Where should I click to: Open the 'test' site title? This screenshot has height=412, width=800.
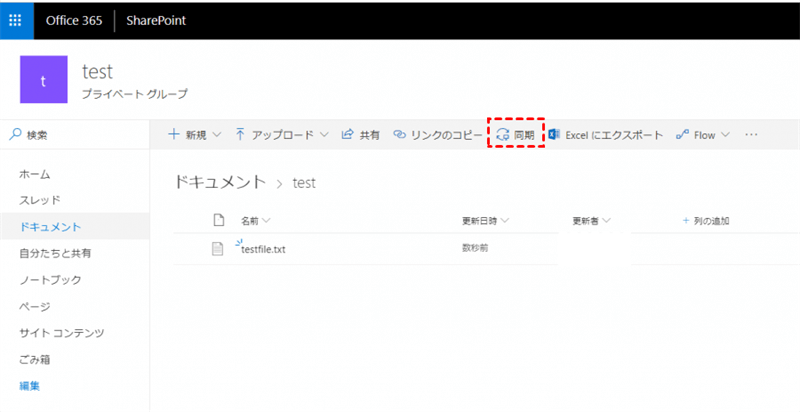[97, 72]
